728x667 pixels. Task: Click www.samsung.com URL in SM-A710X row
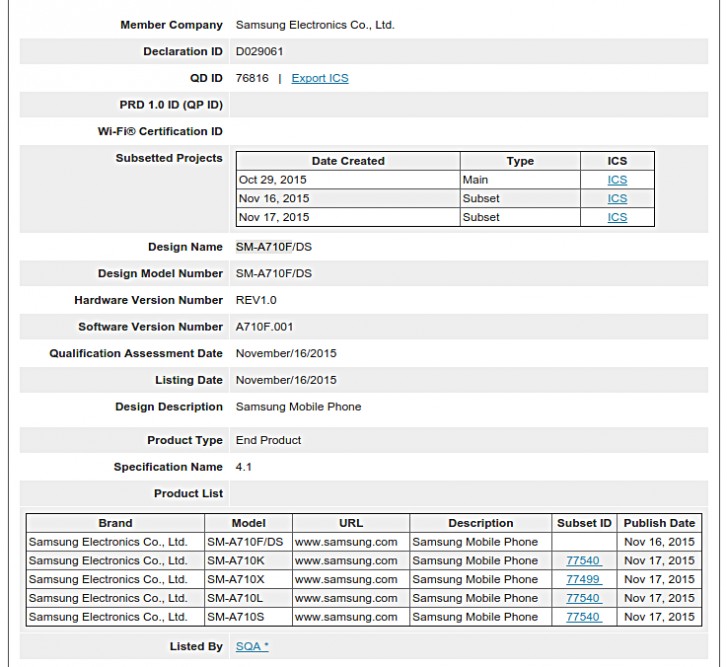coord(346,579)
